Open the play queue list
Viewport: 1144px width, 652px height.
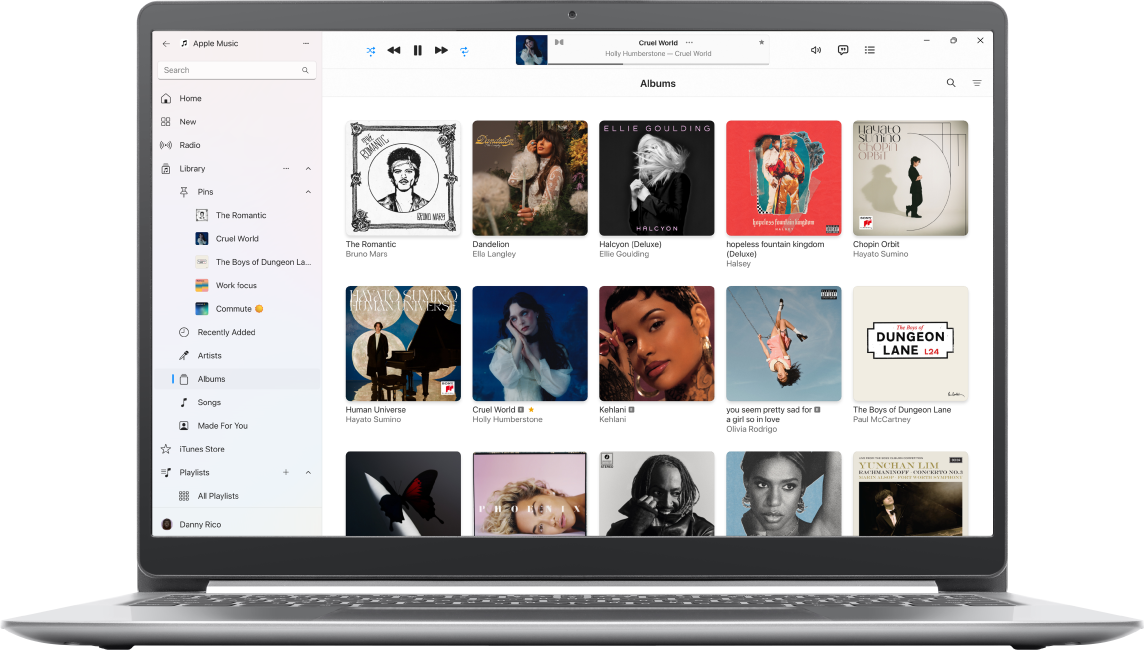(x=870, y=50)
